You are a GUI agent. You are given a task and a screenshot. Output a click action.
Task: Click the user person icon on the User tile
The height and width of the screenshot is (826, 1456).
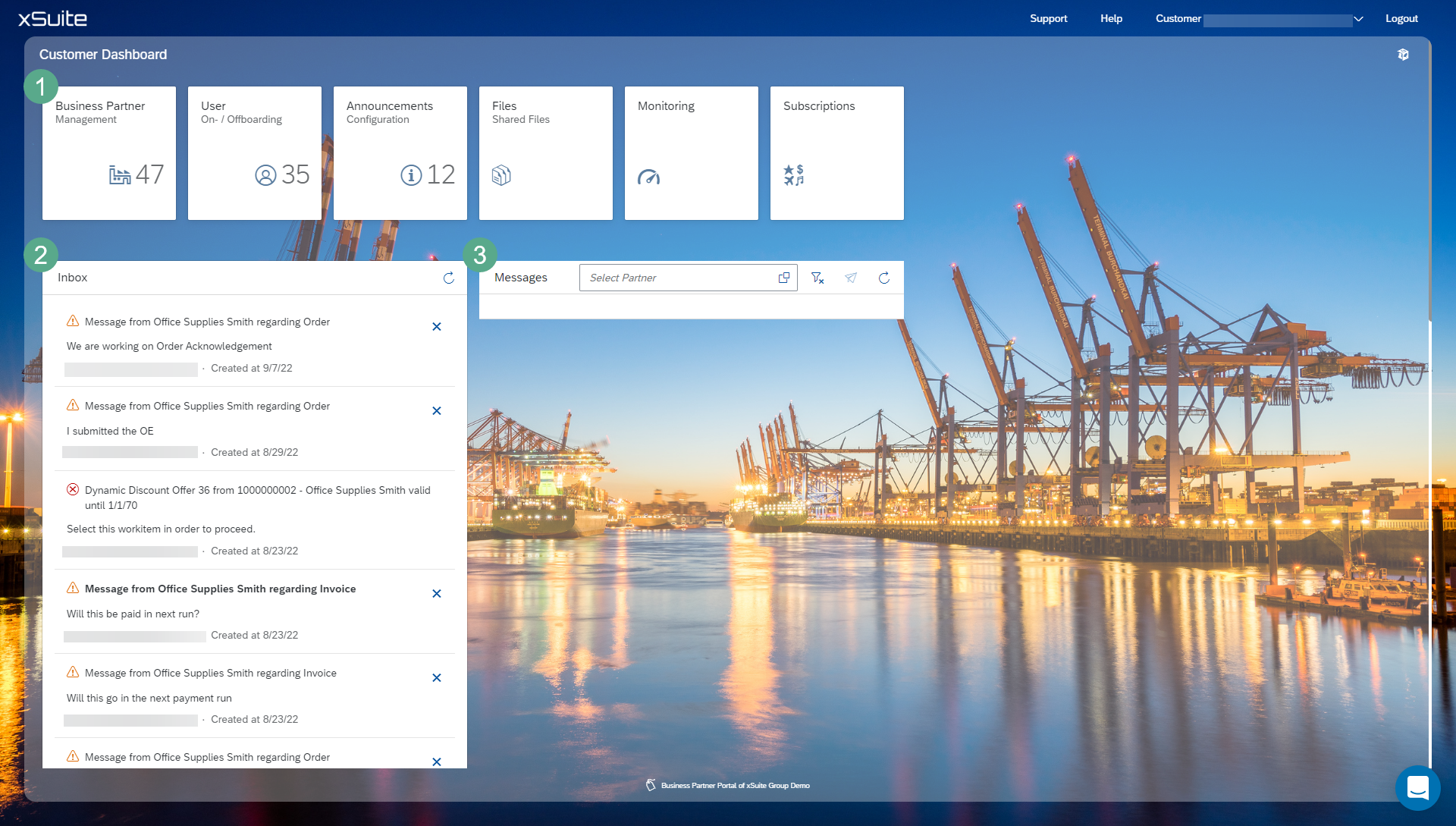[264, 175]
